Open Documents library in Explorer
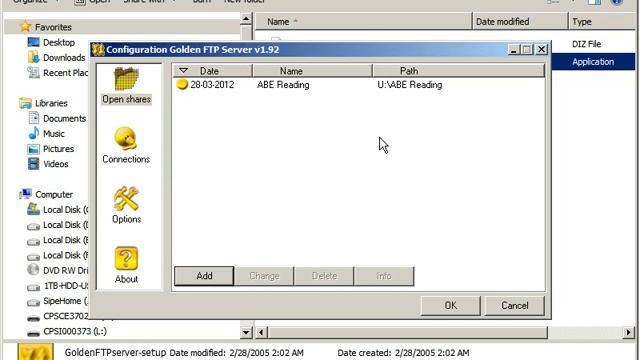Viewport: 640px width, 360px height. tap(64, 118)
